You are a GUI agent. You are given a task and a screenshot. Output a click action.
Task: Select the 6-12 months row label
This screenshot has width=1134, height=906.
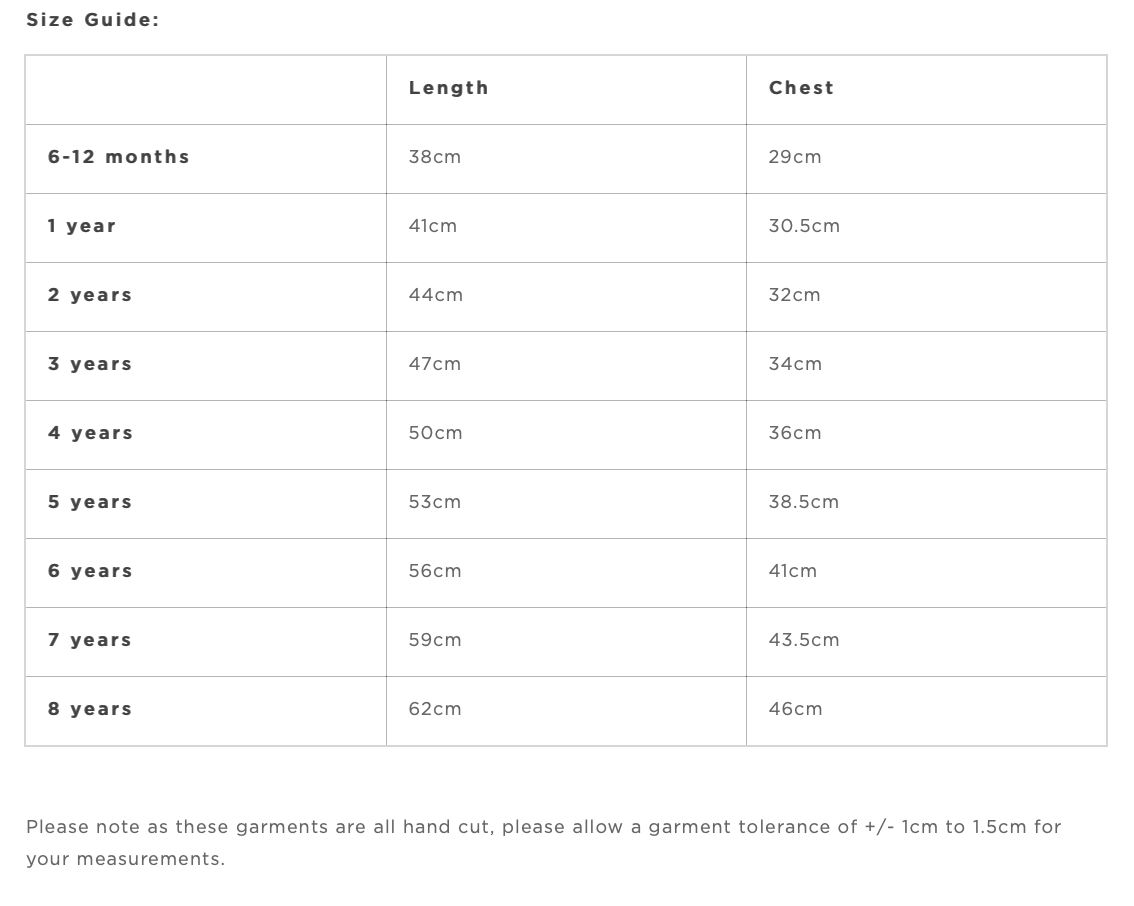118,157
